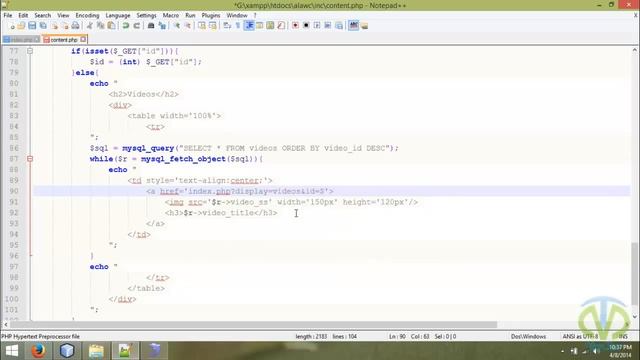Select the content.php tab
This screenshot has width=640, height=360.
tap(63, 40)
